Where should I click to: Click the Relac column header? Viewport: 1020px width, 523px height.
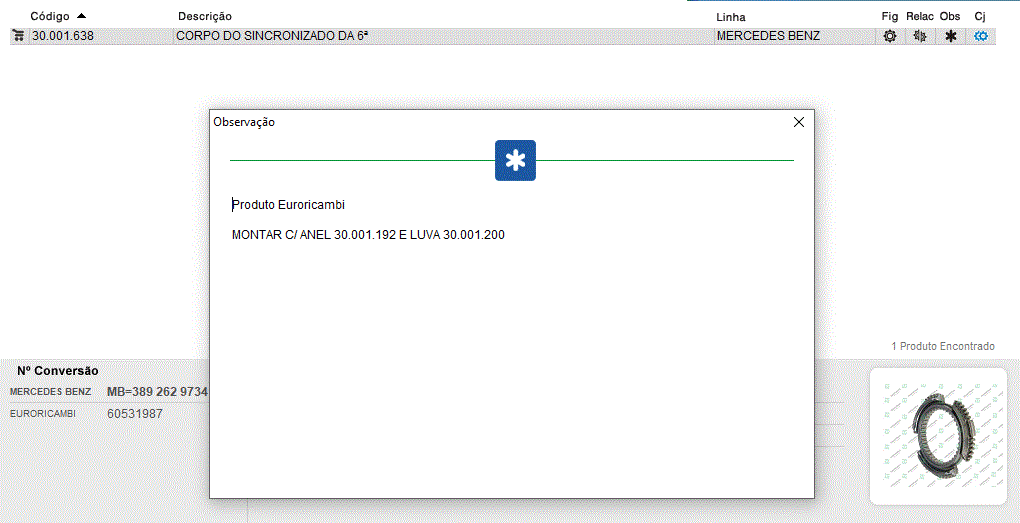pos(919,17)
